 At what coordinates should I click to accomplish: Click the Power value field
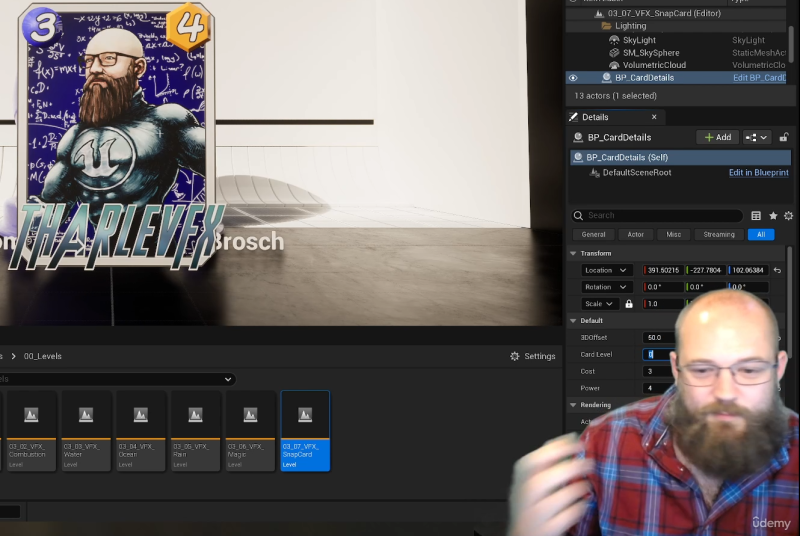click(658, 388)
